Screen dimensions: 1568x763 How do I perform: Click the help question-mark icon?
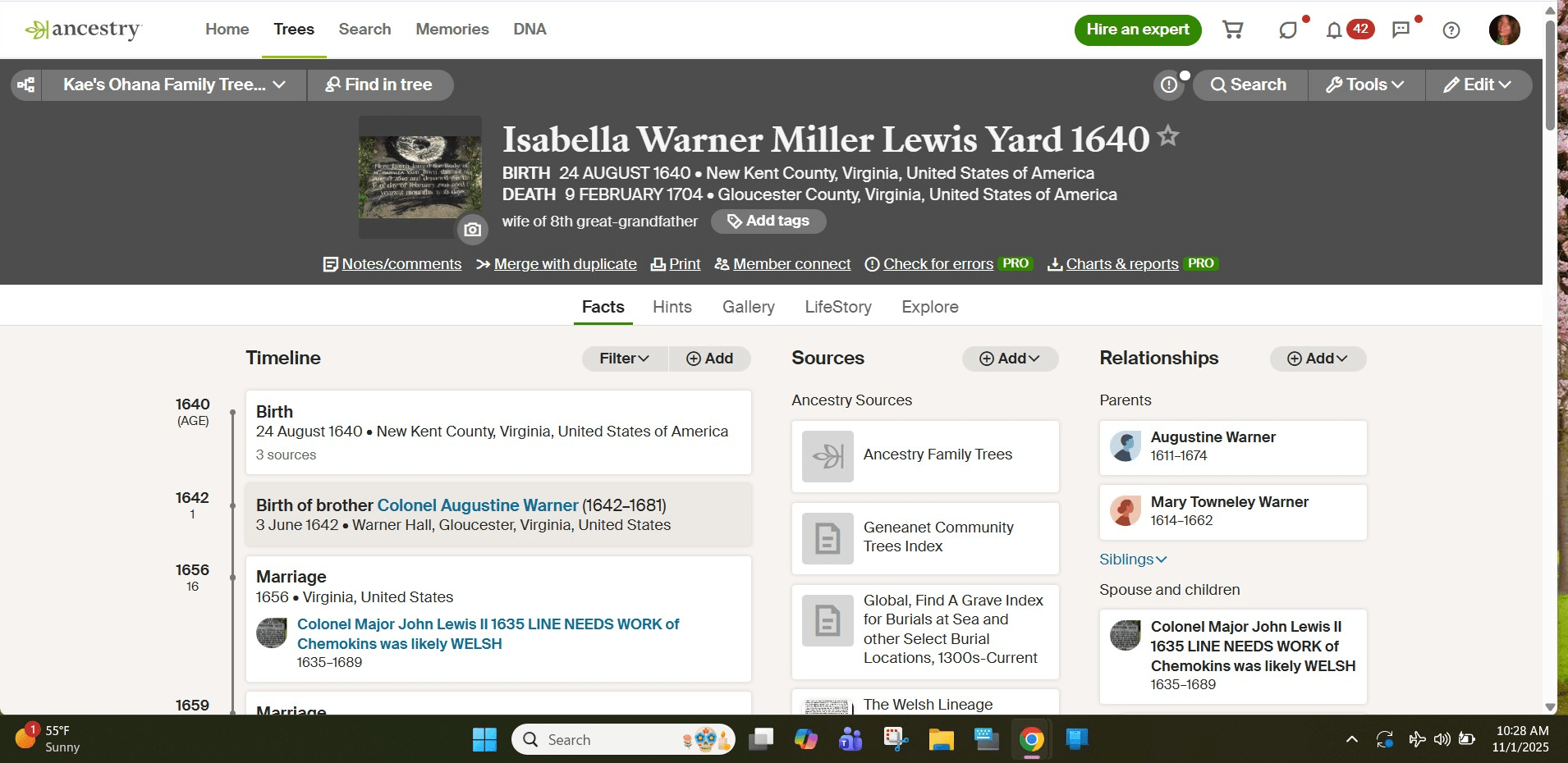click(x=1452, y=30)
